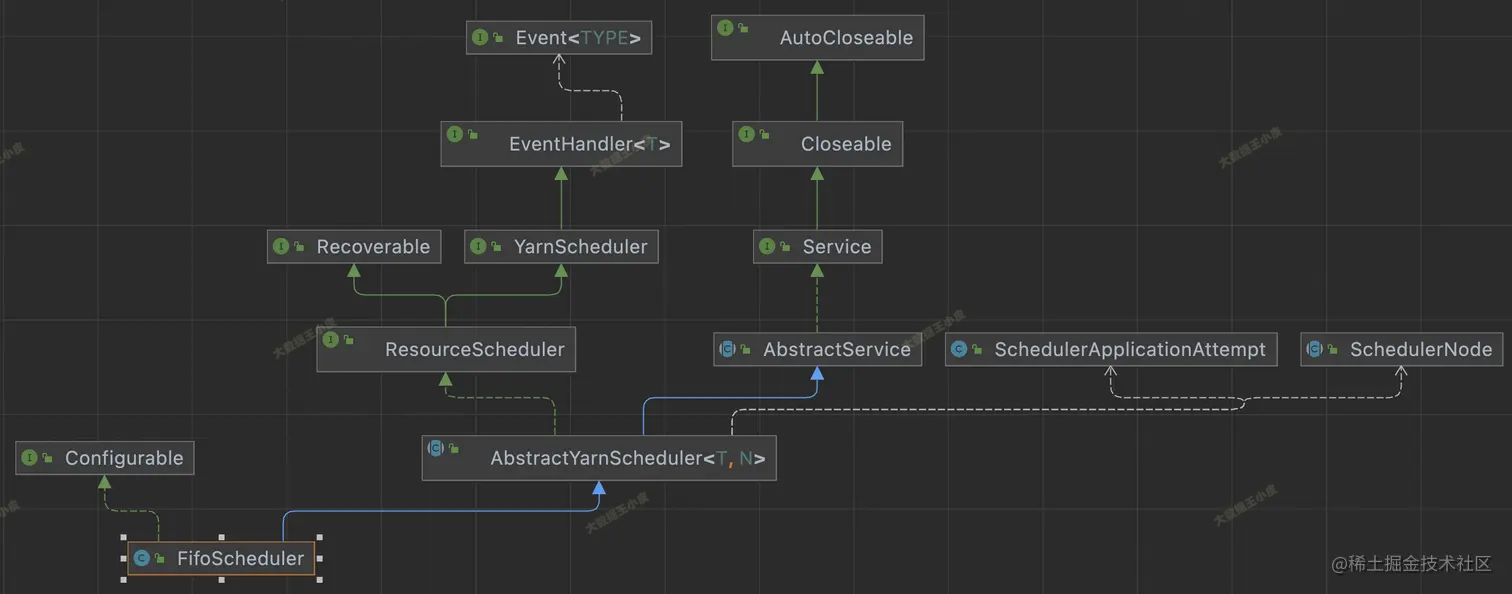Screen dimensions: 1512x594
Task: Click abstract class icon on AbstractYarnScheduler node
Action: pos(436,448)
